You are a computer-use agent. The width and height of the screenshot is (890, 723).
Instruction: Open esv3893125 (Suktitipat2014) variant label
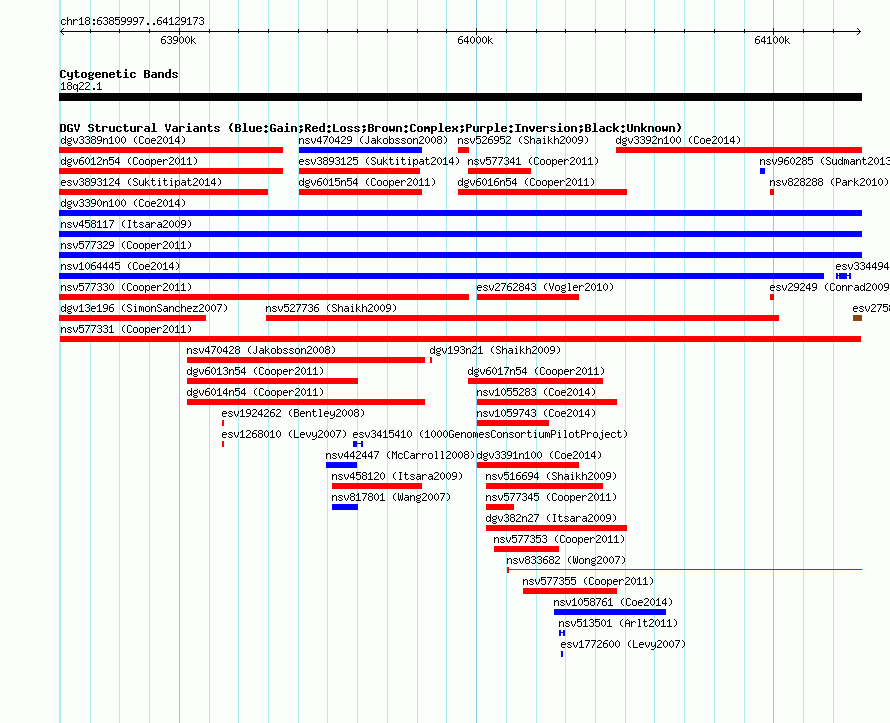pos(379,161)
